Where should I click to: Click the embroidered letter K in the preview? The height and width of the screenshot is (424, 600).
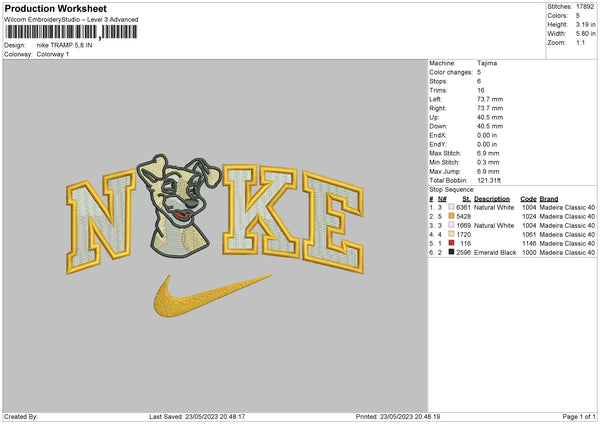260,210
